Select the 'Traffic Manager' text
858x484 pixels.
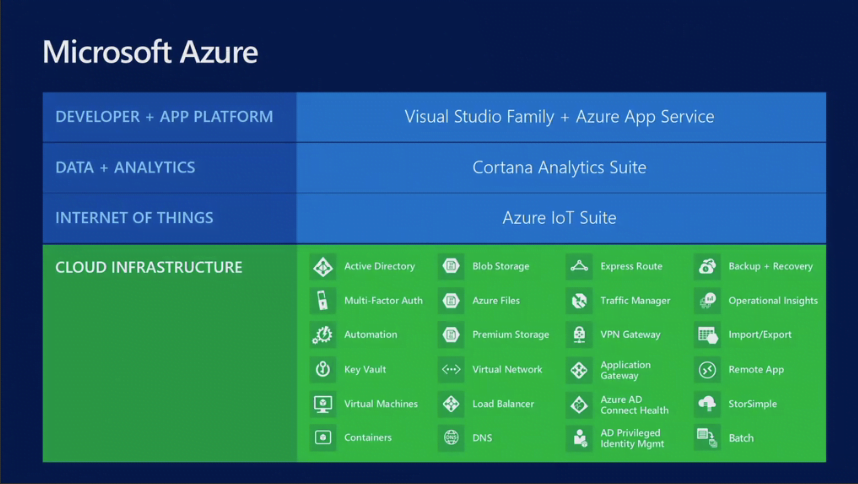635,300
